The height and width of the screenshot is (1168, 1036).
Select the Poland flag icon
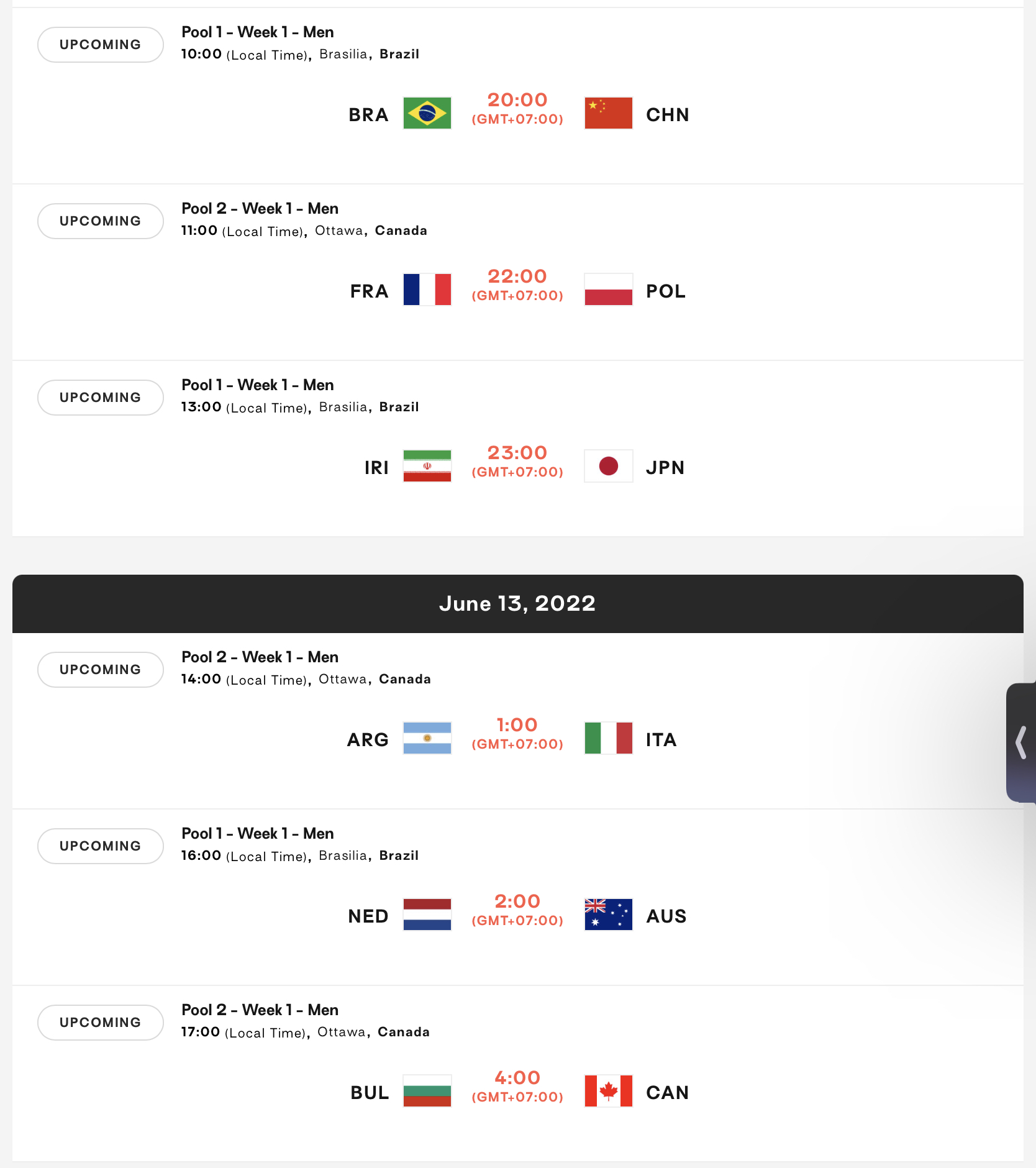[x=609, y=290]
